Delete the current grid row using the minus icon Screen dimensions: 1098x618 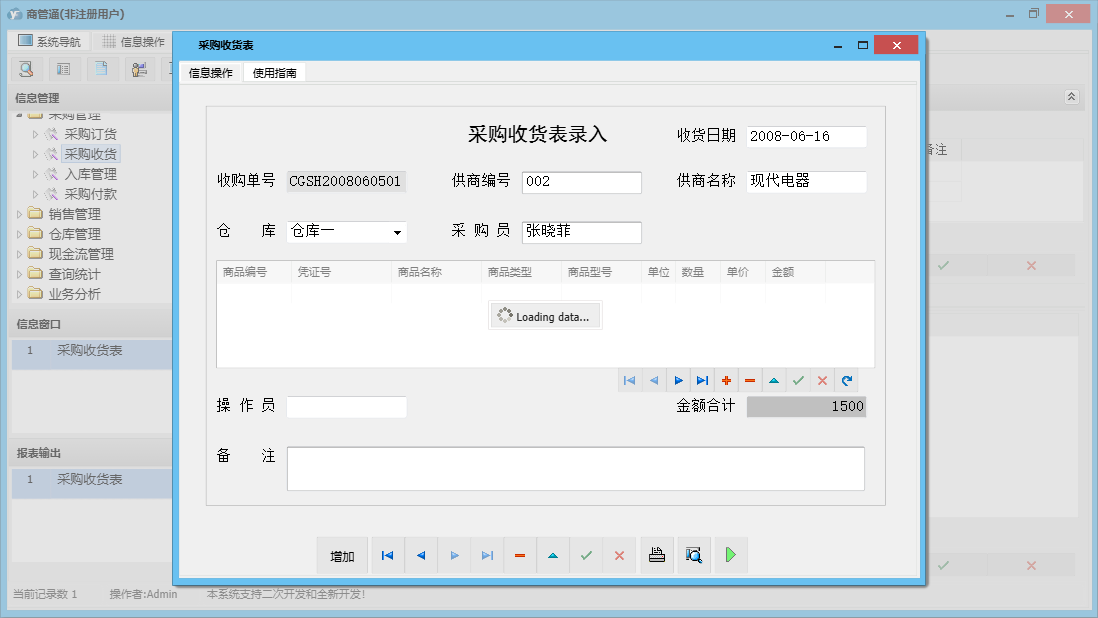coord(749,380)
